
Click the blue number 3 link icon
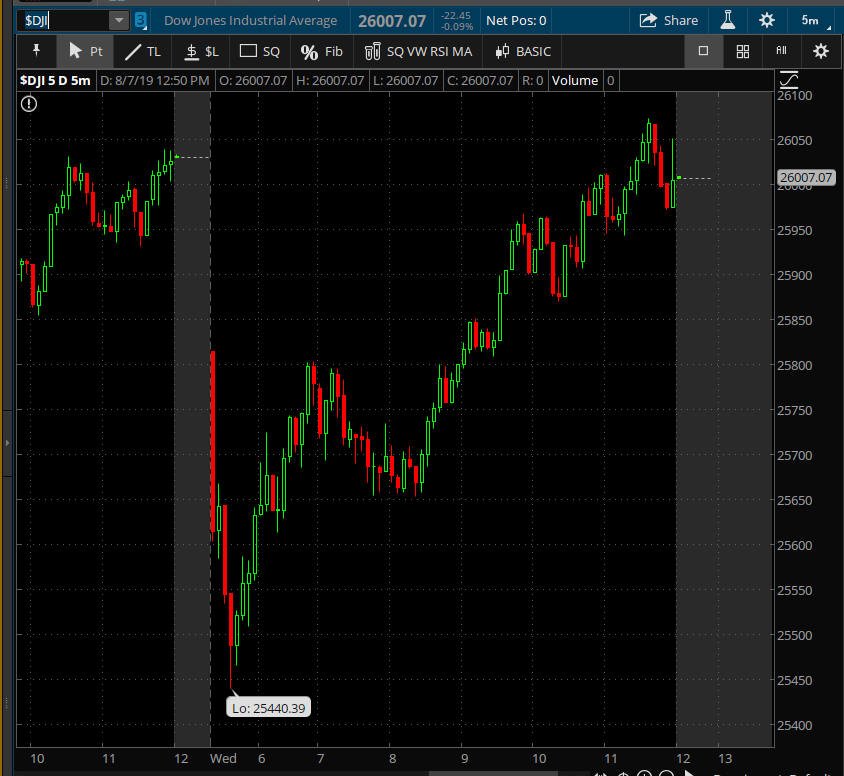(x=140, y=21)
